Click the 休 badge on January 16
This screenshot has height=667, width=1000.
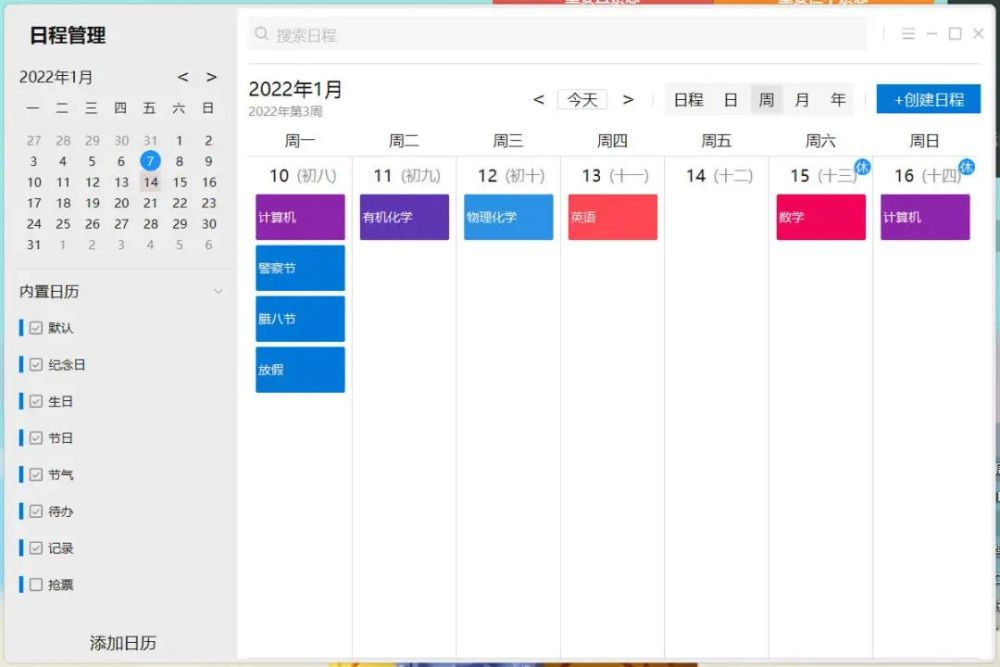[x=967, y=168]
